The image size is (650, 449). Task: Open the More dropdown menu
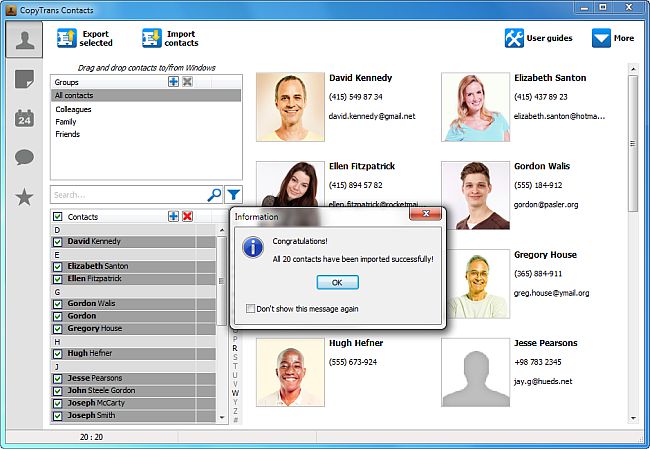tap(613, 38)
